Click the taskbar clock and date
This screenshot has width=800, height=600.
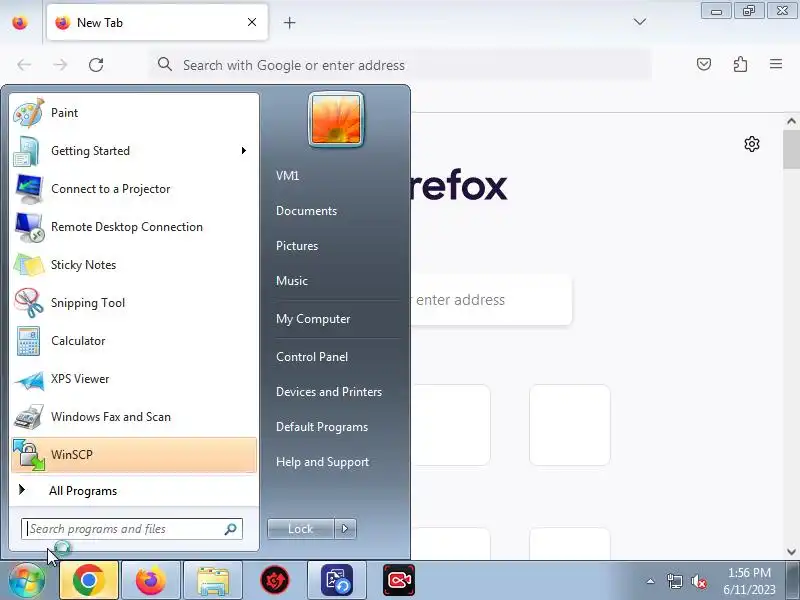(x=749, y=581)
